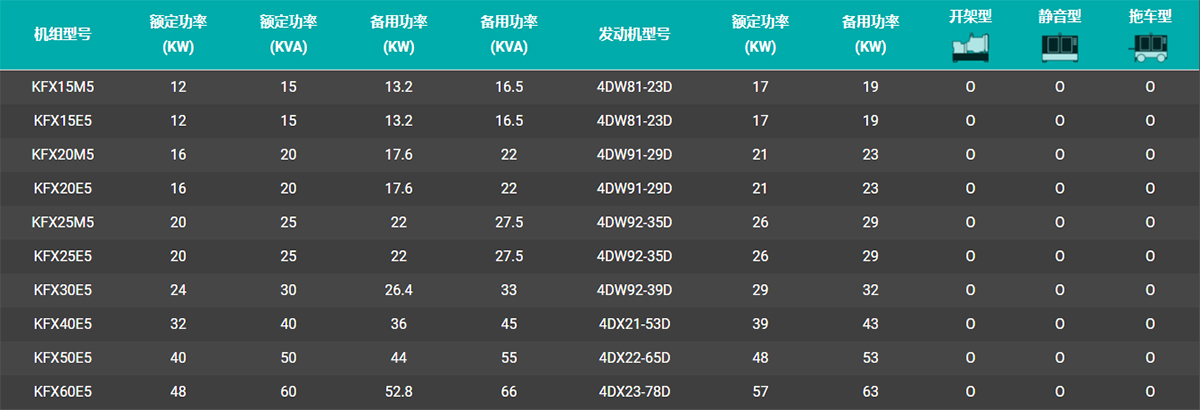
Task: Click the 静音型 O mark for KFX25M5
Action: coord(1060,222)
